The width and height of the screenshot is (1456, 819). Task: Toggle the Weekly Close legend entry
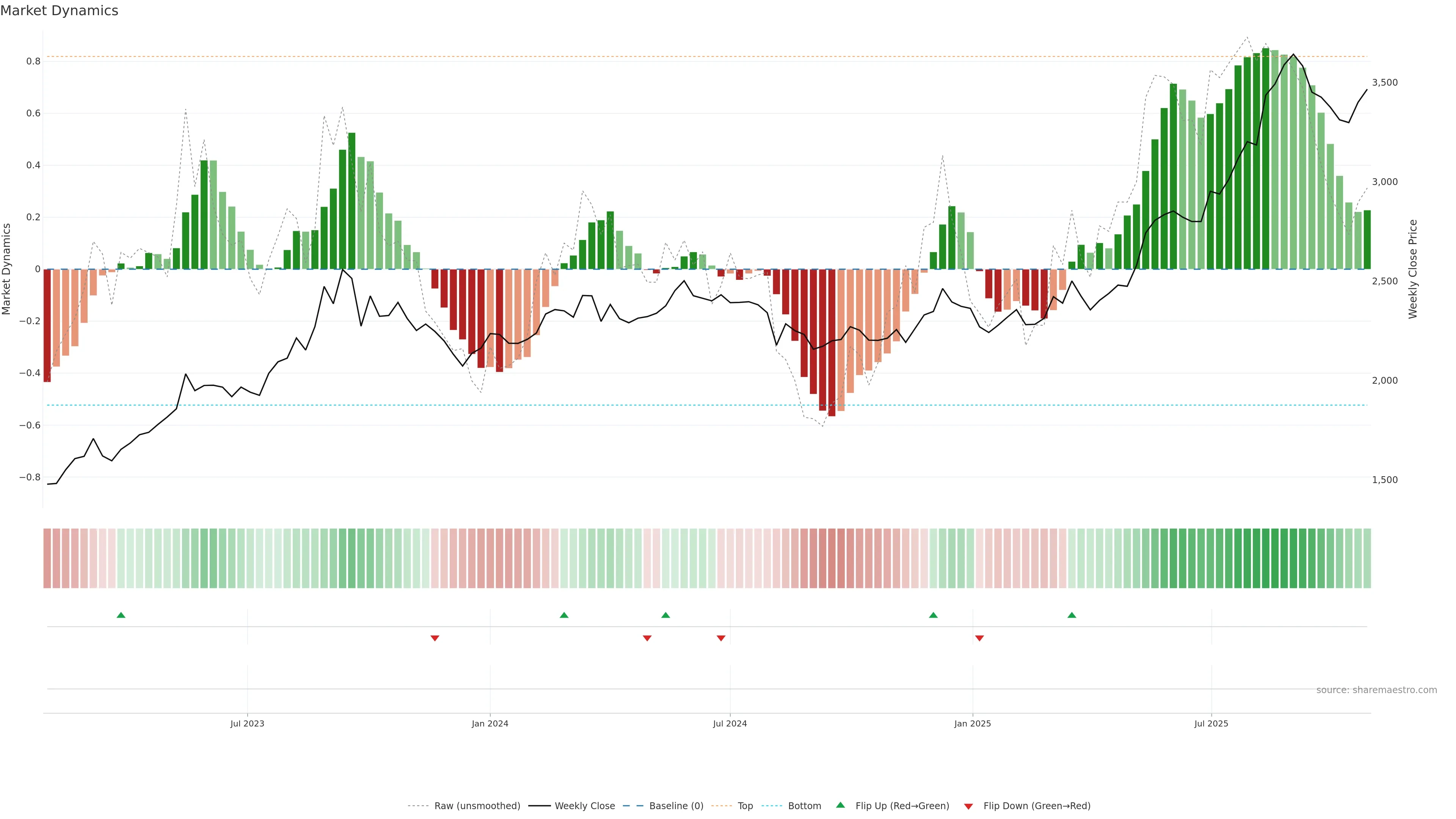point(584,806)
